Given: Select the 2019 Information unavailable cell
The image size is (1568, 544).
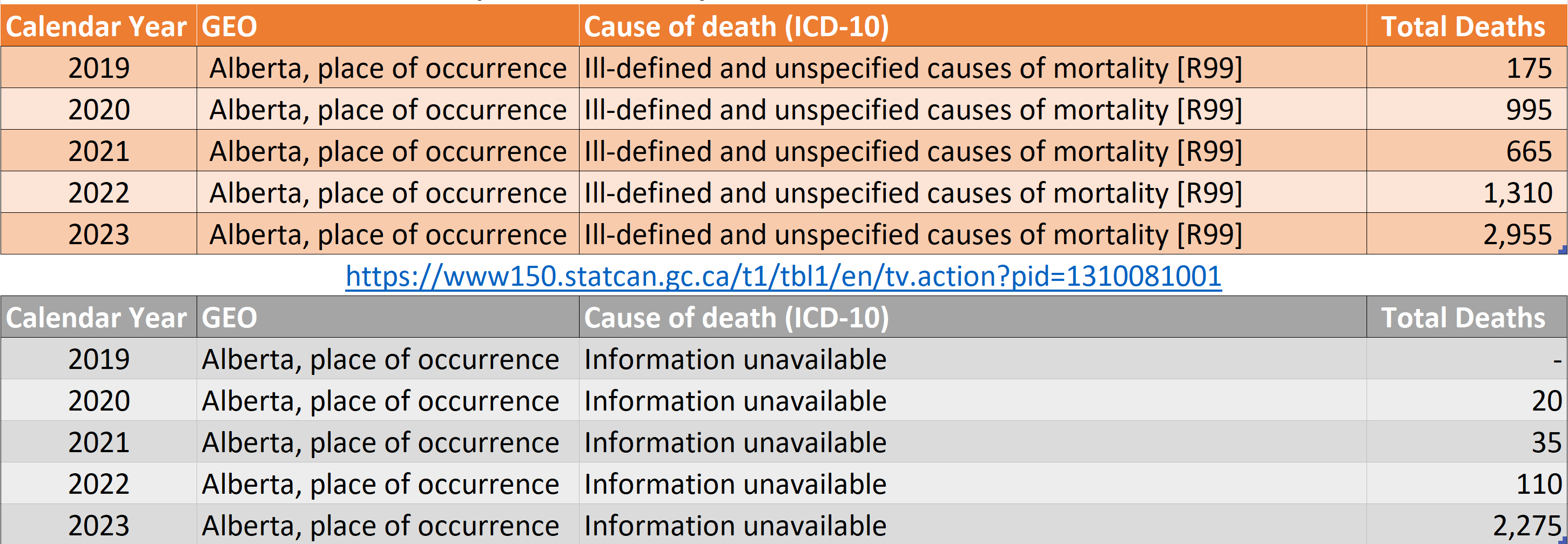Looking at the screenshot, I should point(973,358).
